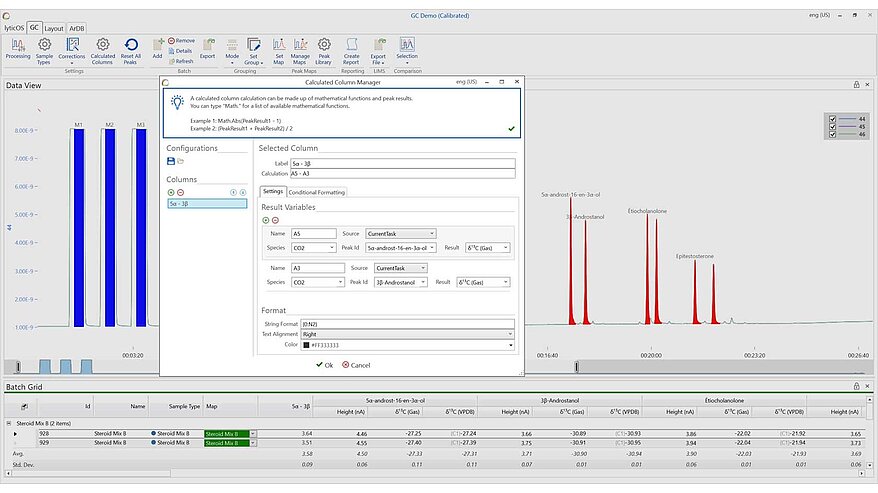
Task: Expand the Source dropdown for variable A5
Action: 401,233
